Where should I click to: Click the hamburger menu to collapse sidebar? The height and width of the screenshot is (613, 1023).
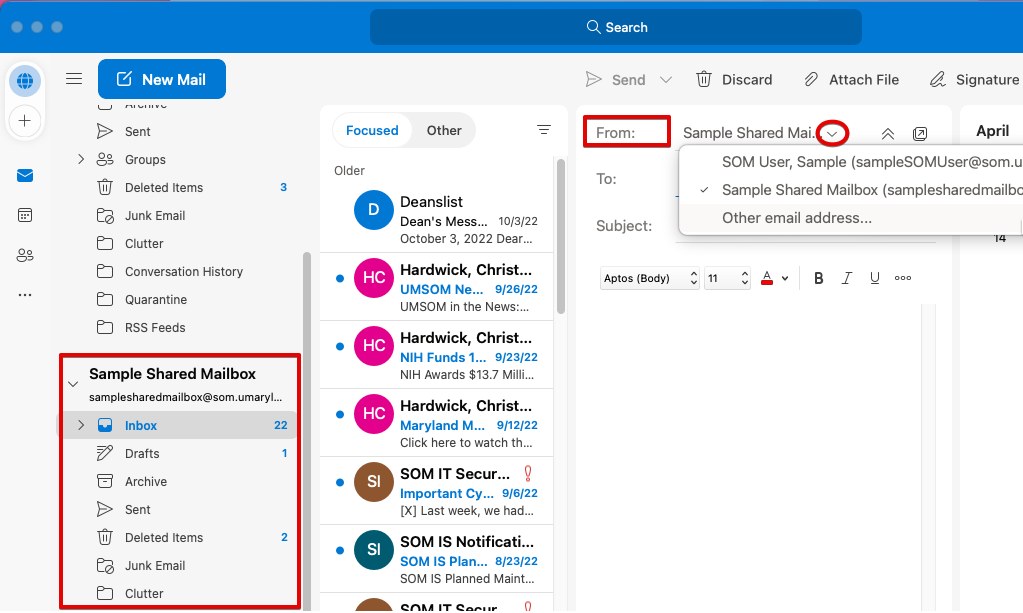pos(74,79)
